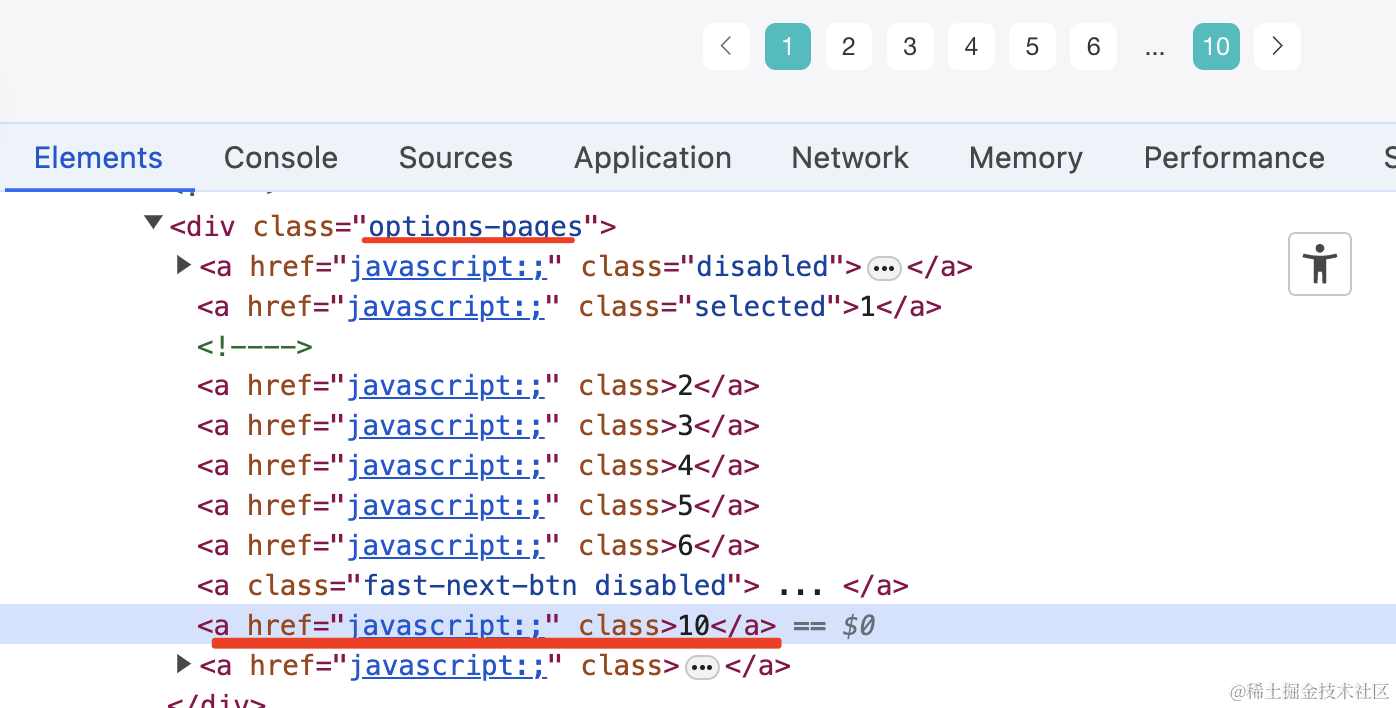Open the Sources tab
This screenshot has width=1396, height=708.
click(x=455, y=158)
